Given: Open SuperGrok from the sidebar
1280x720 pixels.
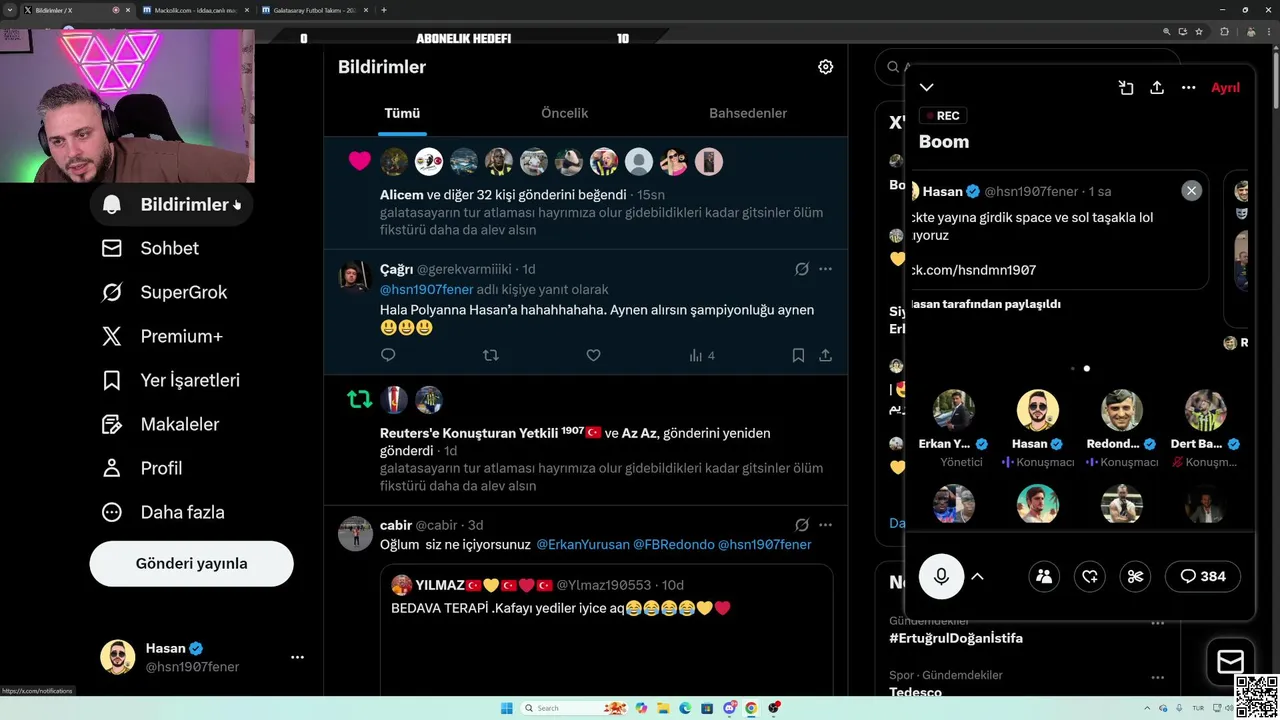Looking at the screenshot, I should pos(164,292).
